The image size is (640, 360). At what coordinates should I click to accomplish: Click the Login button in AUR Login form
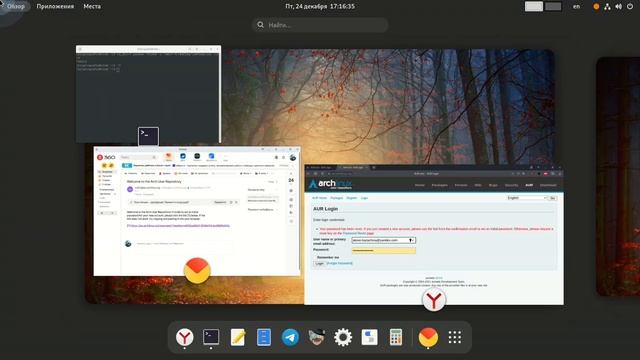(x=319, y=264)
